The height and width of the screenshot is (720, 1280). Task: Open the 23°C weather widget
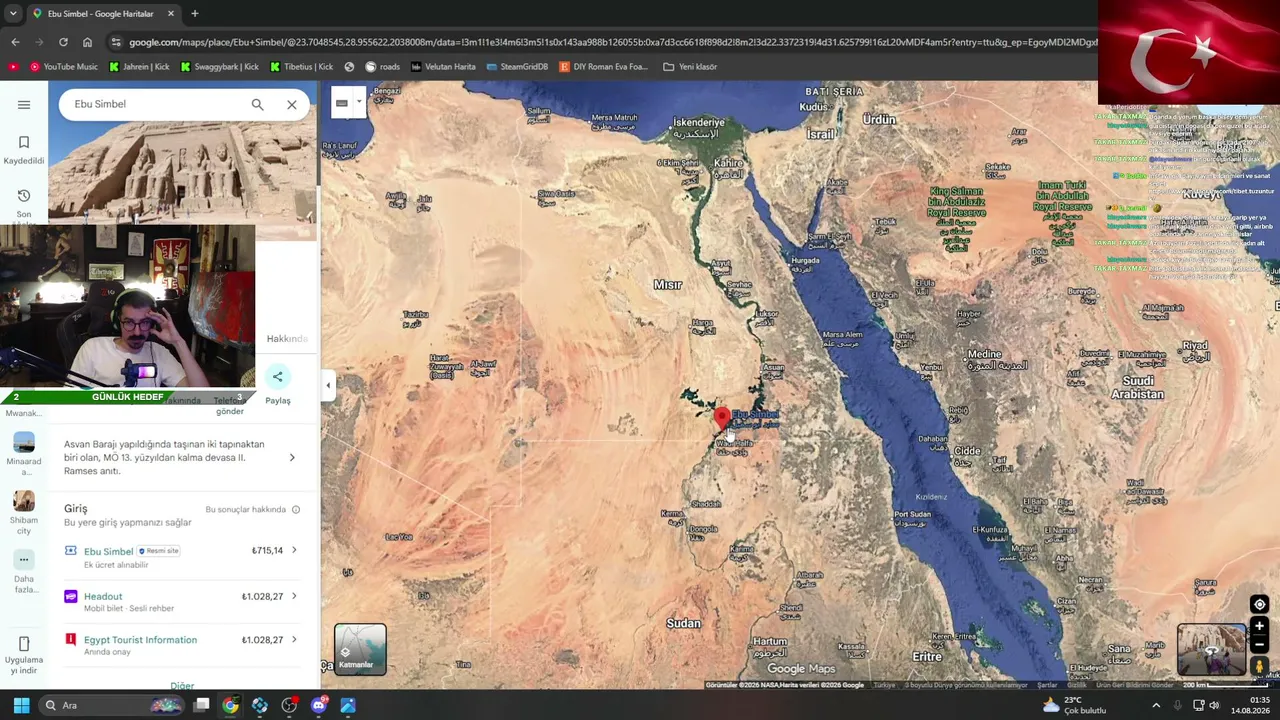point(1074,705)
